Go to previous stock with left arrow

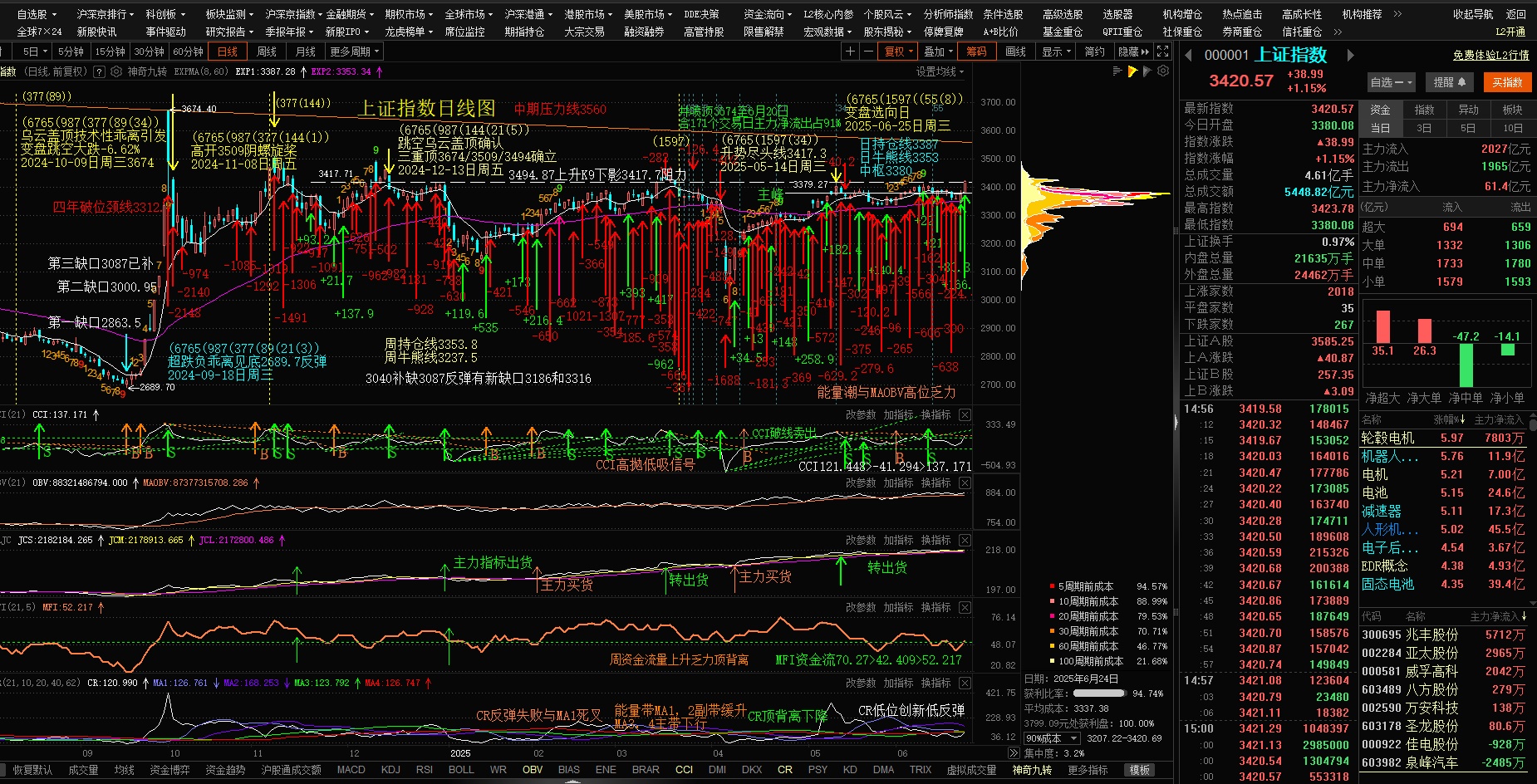[1188, 56]
